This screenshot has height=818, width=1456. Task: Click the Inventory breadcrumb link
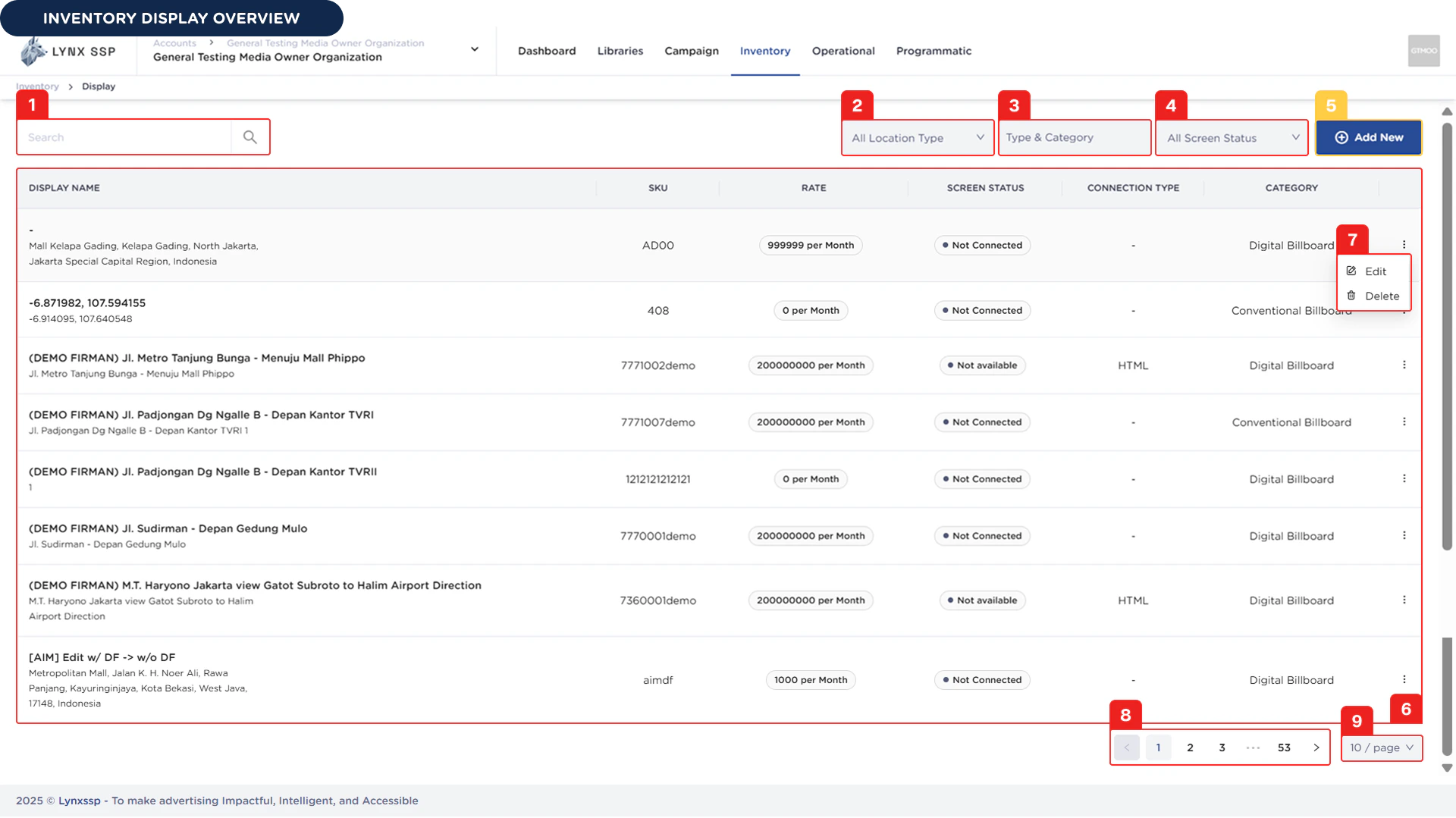[x=37, y=86]
